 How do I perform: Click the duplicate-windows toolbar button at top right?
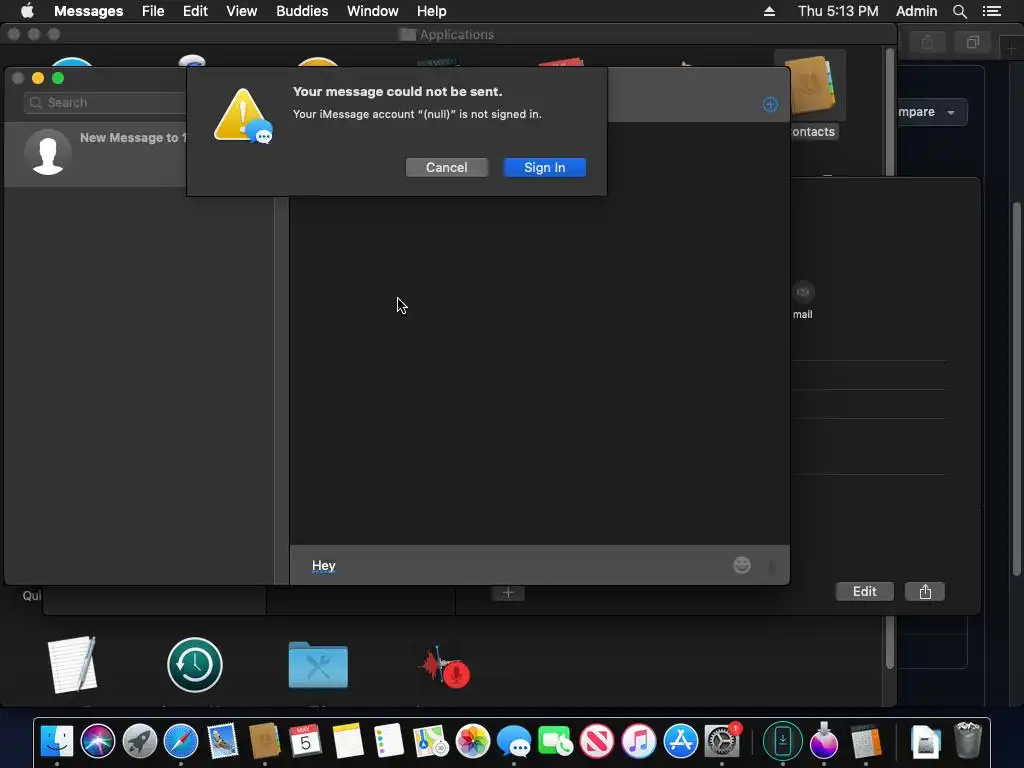point(972,42)
